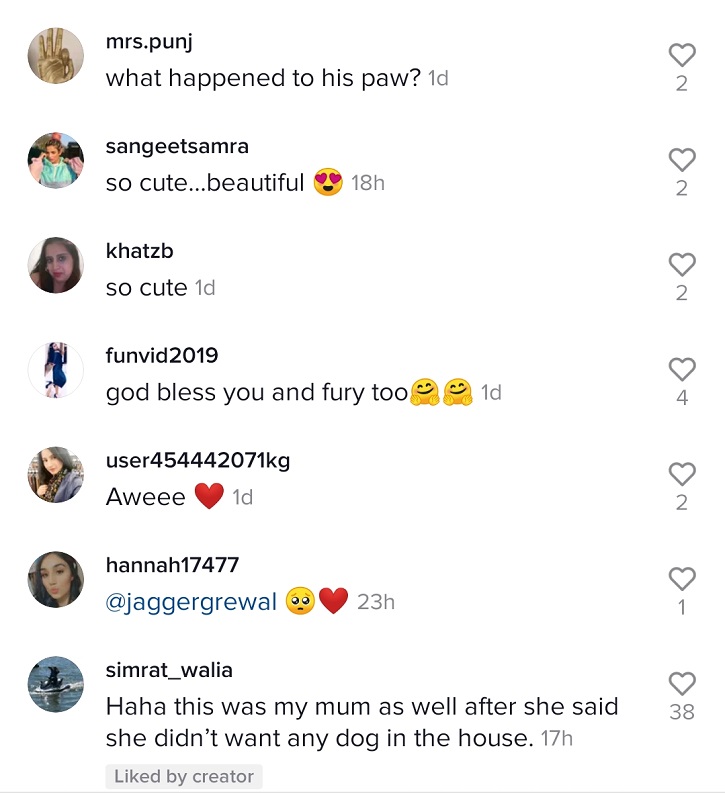Open the simrat_walia username

(x=169, y=670)
